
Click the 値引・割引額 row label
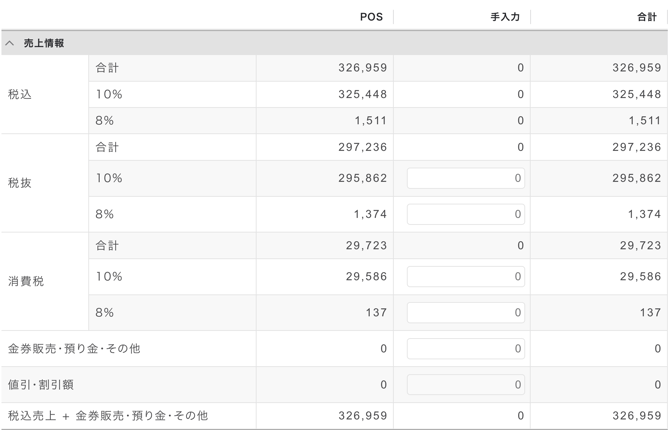41,385
